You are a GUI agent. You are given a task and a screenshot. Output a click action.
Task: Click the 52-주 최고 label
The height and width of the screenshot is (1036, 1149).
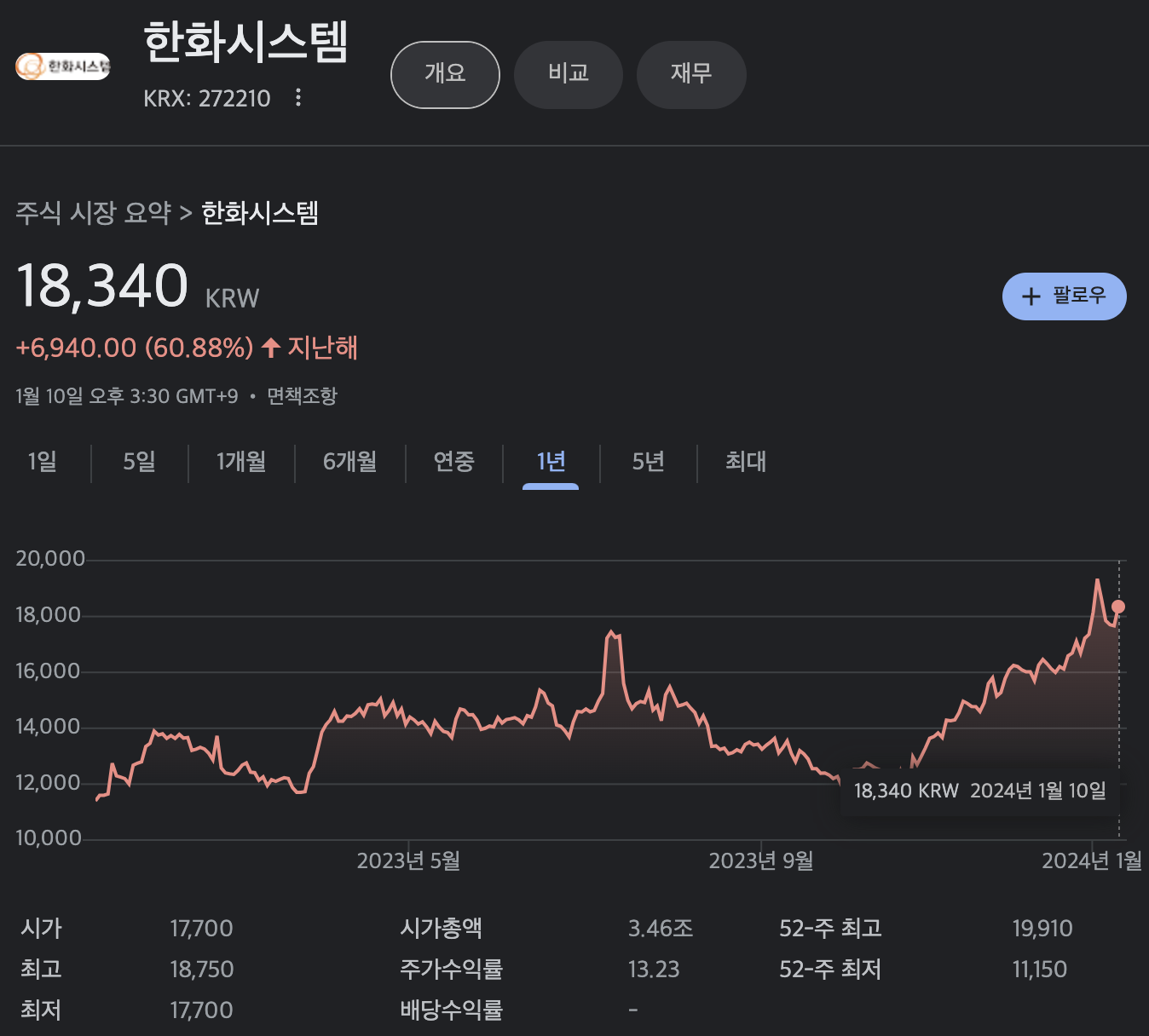pos(831,929)
